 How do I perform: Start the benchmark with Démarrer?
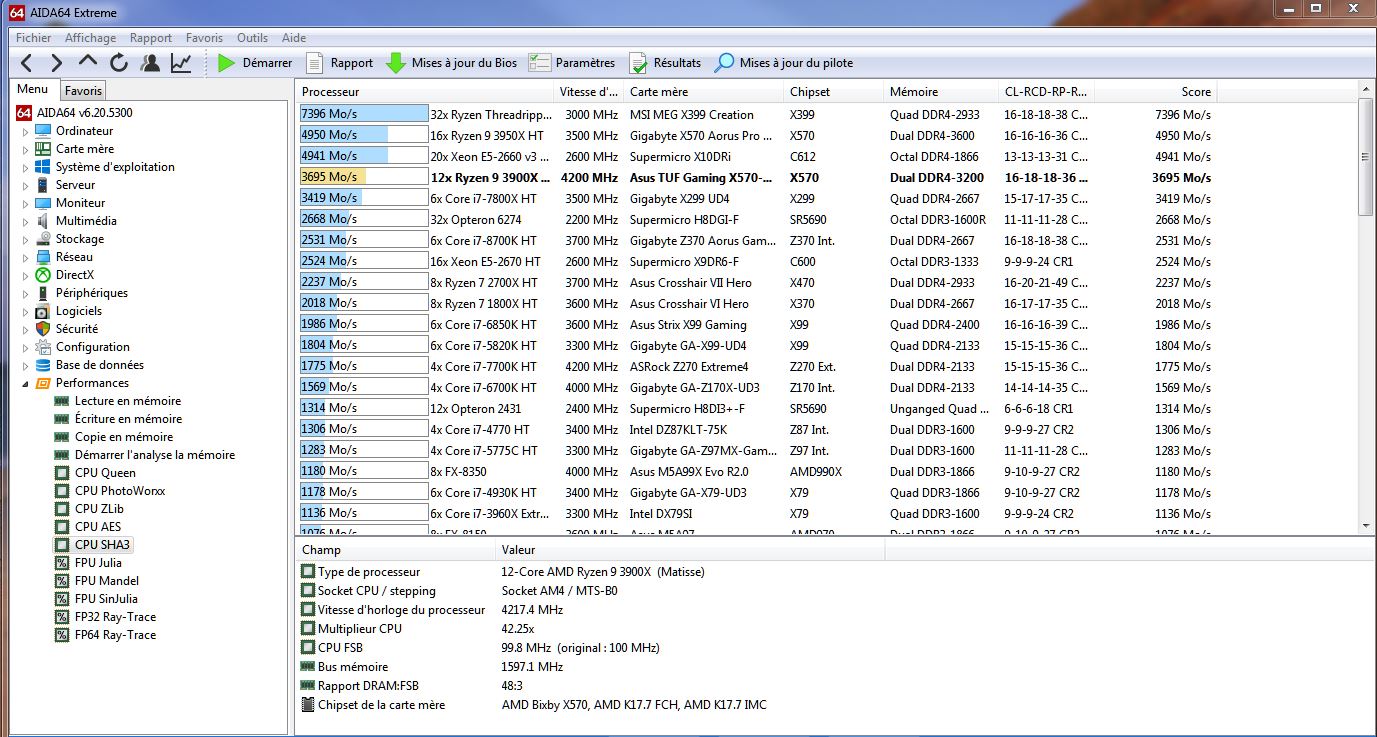click(x=255, y=63)
